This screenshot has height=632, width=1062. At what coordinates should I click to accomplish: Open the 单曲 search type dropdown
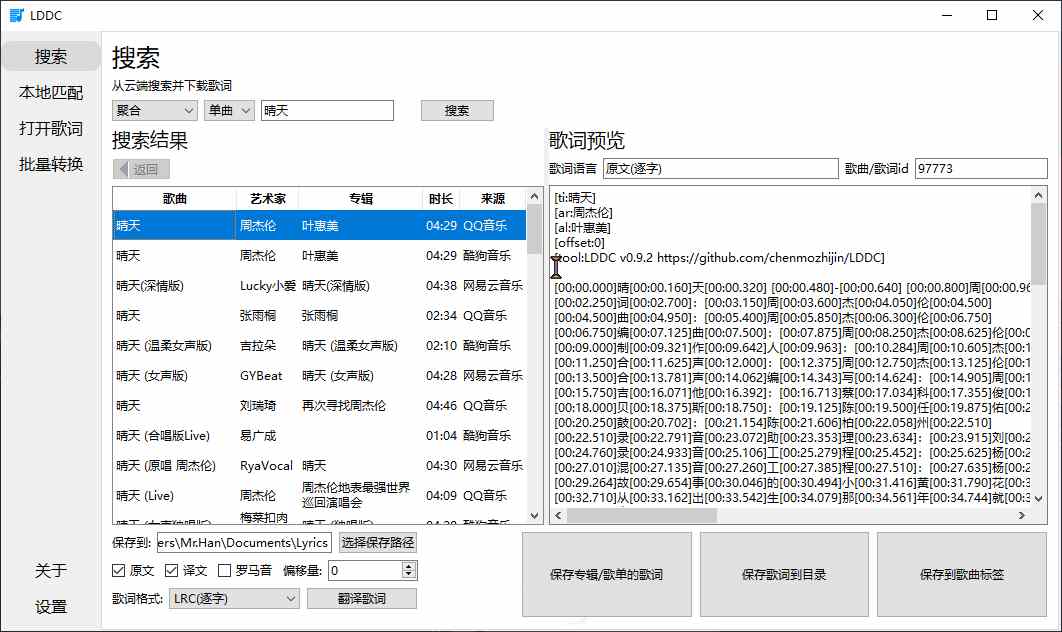228,110
